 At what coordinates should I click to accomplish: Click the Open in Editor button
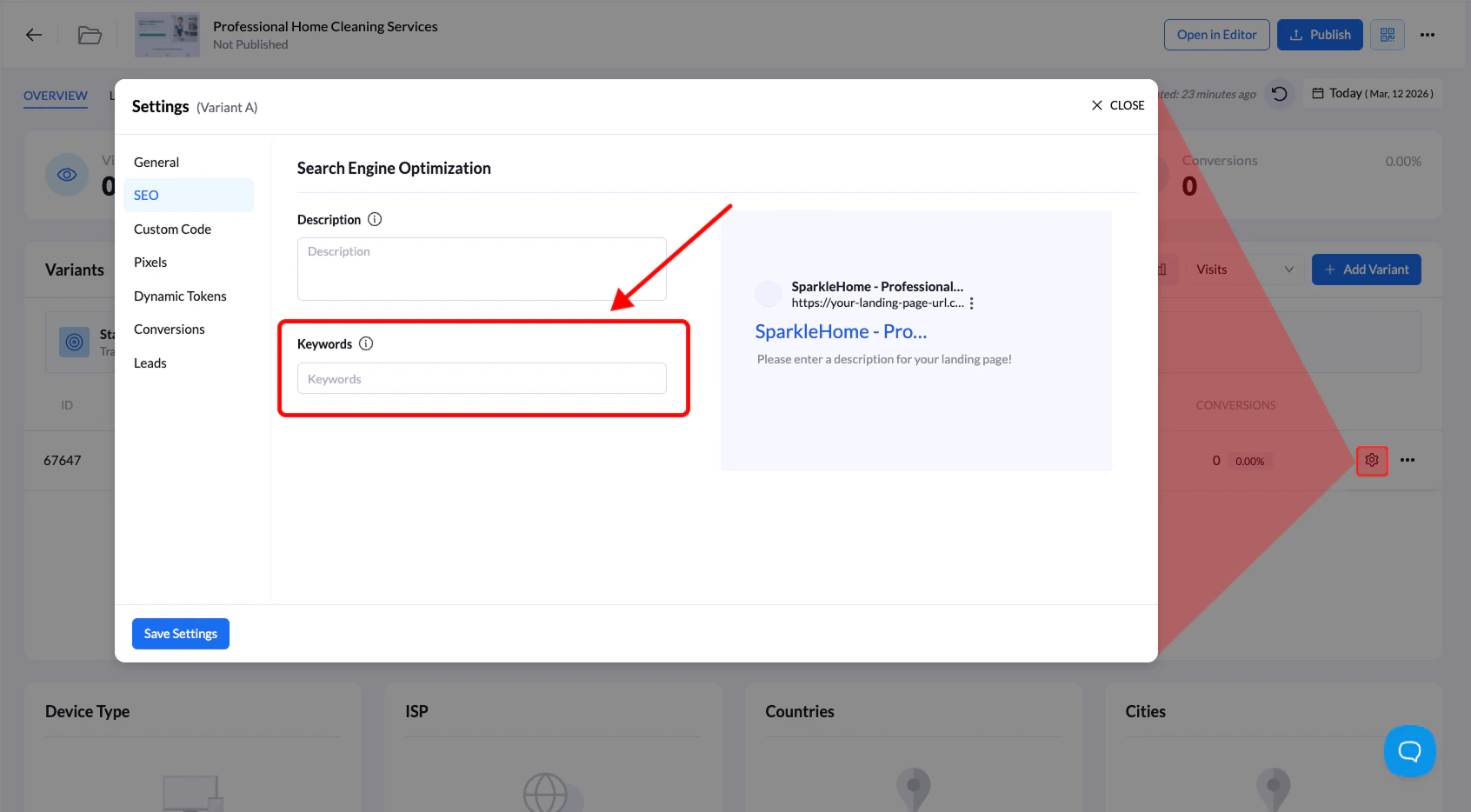click(1216, 35)
